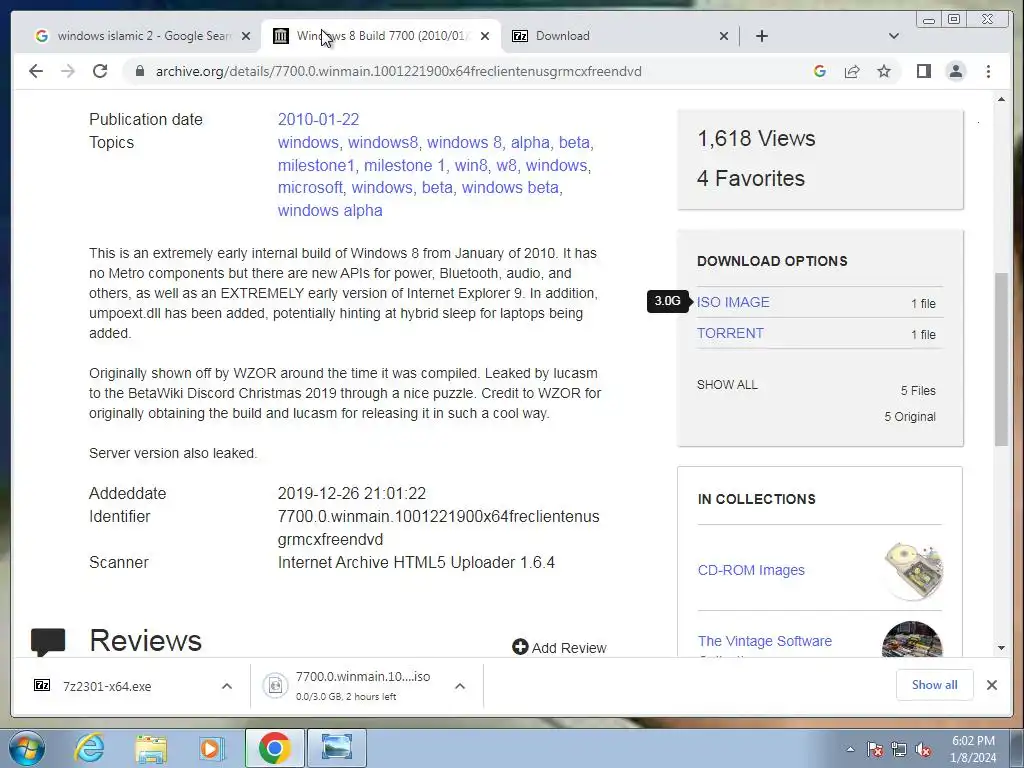Open the microsoft topic link

coord(310,187)
